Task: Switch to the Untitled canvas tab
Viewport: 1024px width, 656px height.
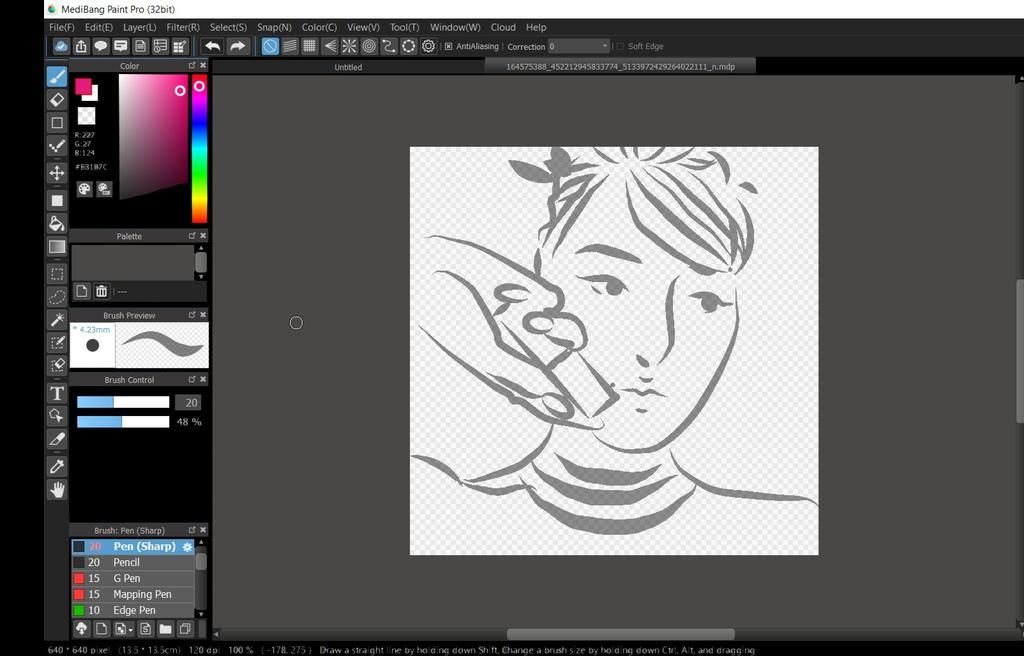Action: (x=348, y=67)
